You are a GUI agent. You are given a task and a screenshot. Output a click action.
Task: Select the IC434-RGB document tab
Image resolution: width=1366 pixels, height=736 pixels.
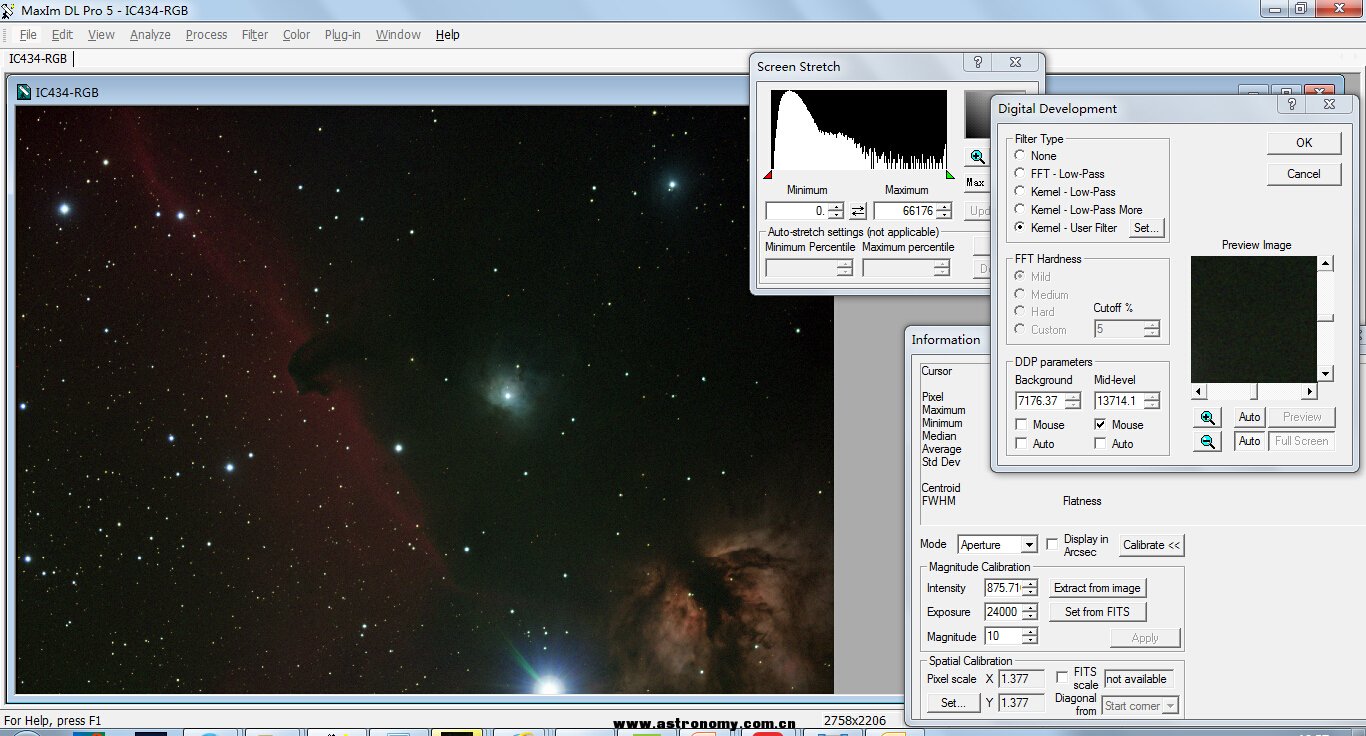click(38, 59)
